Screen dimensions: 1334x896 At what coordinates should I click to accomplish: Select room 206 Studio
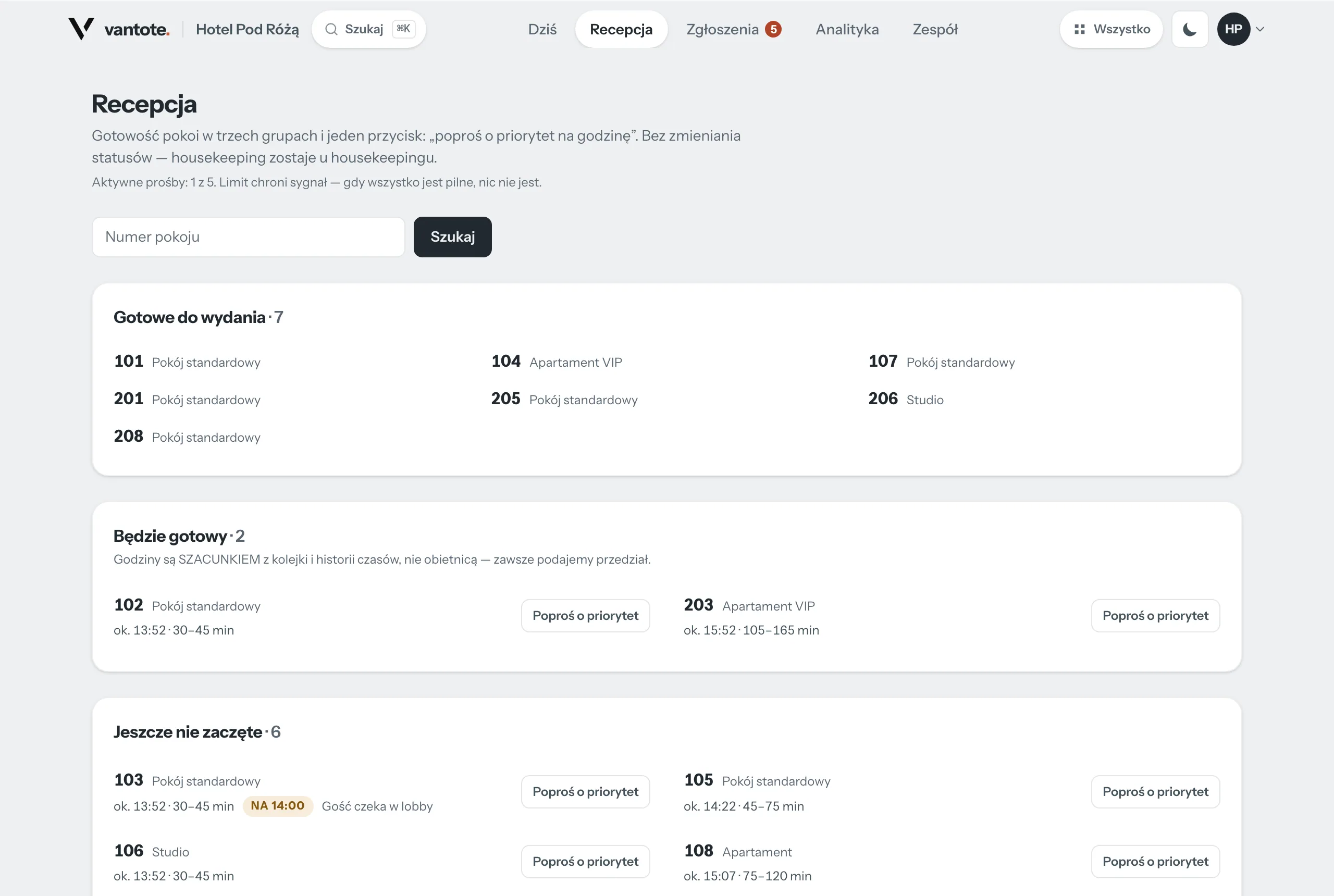(906, 399)
